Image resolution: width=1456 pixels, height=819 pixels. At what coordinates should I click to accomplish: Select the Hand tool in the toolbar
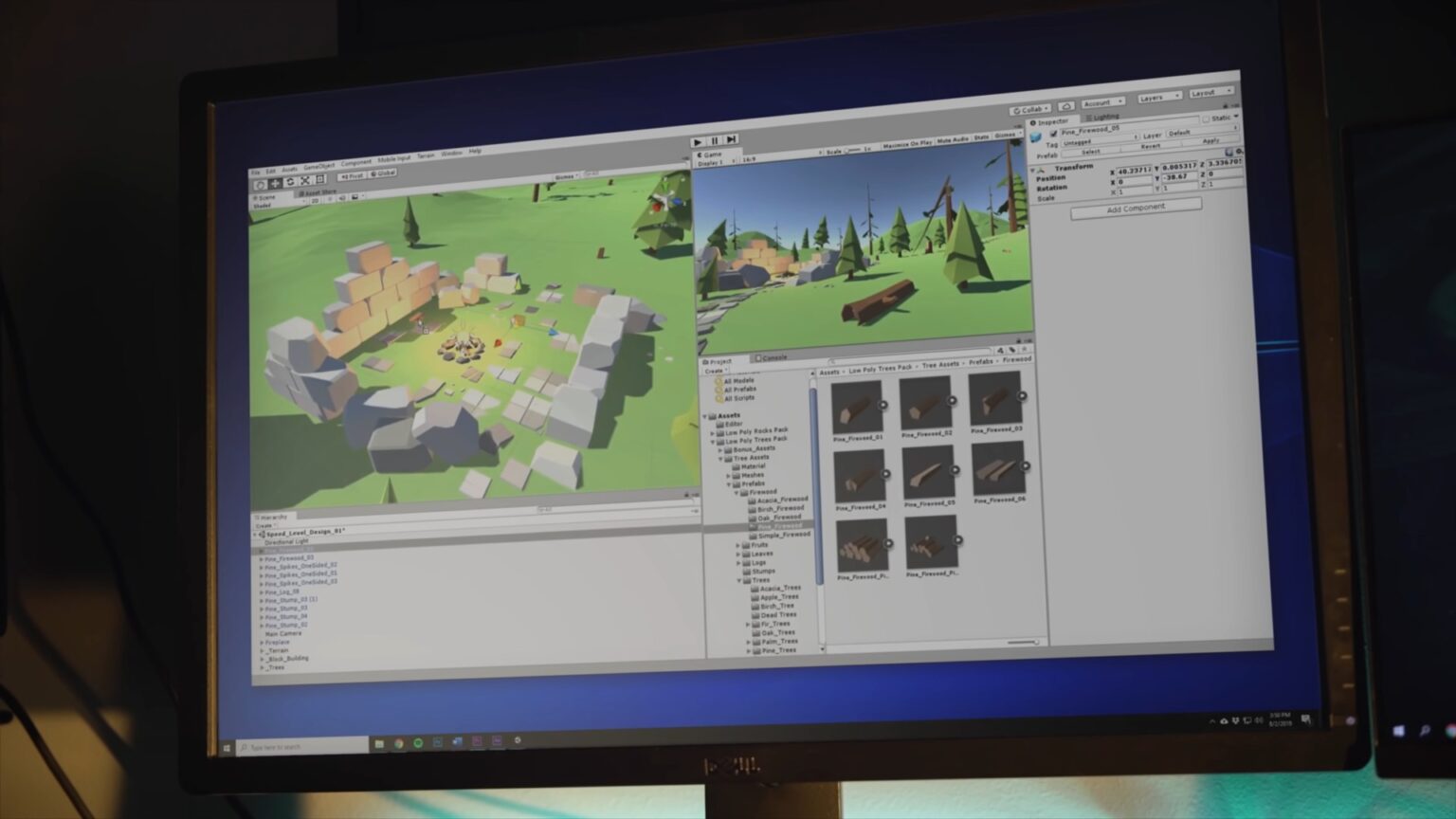[260, 184]
